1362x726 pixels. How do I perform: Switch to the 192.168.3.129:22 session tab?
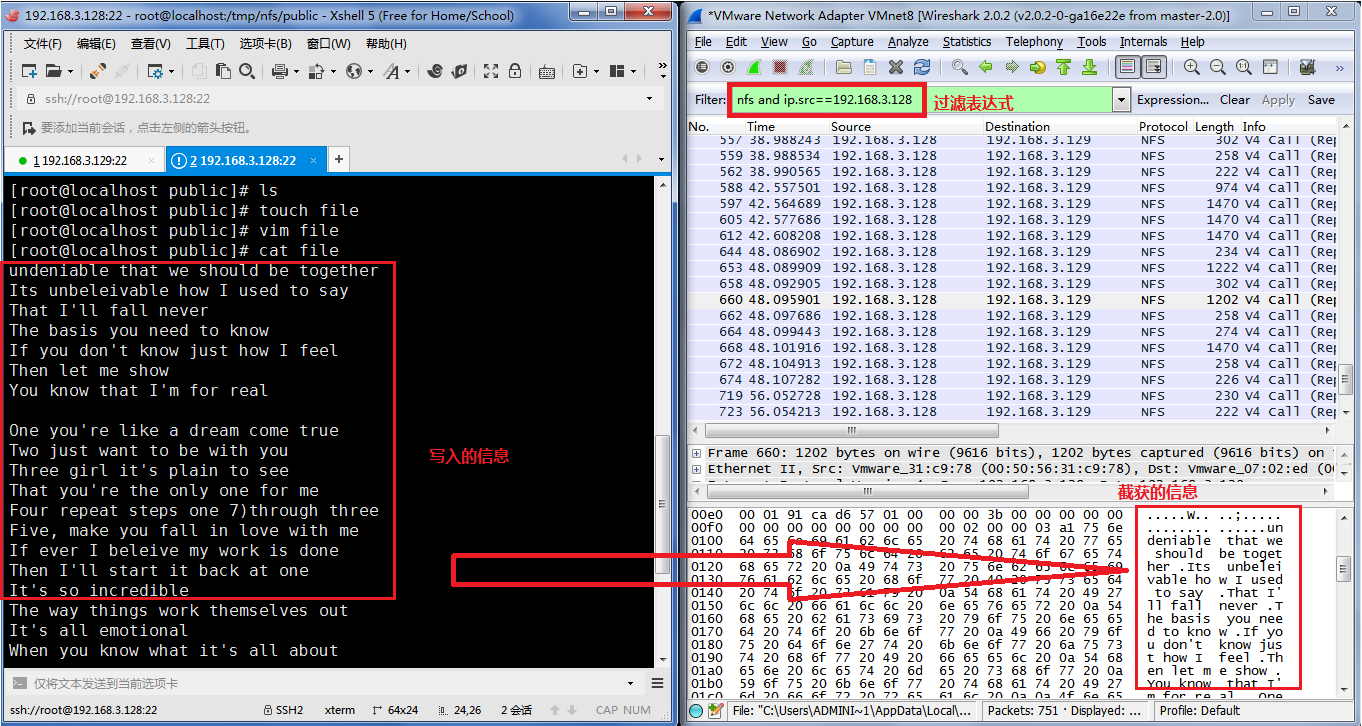82,160
